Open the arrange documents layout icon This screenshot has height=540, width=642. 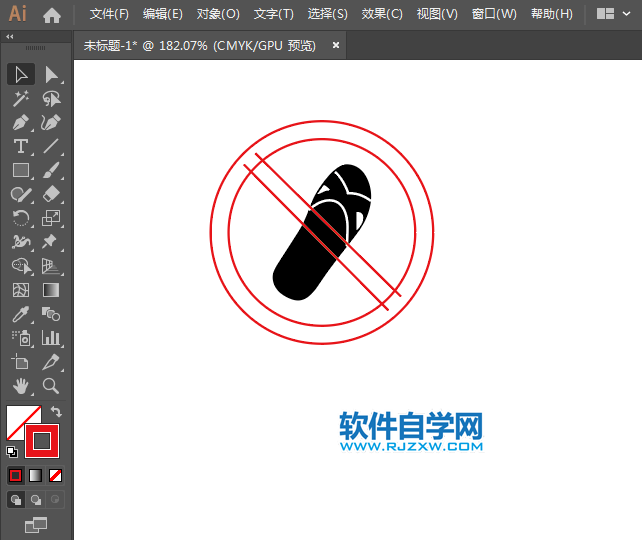(x=605, y=14)
